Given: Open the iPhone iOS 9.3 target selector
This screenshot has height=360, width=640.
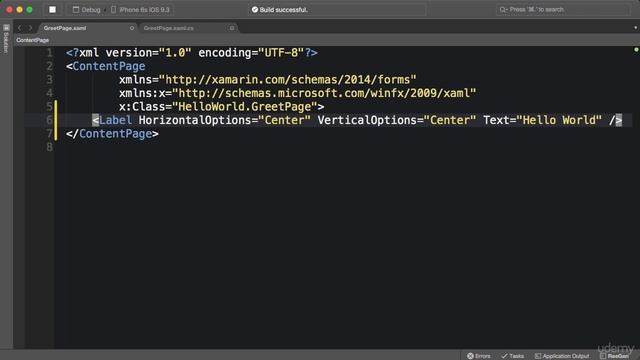Looking at the screenshot, I should point(140,10).
